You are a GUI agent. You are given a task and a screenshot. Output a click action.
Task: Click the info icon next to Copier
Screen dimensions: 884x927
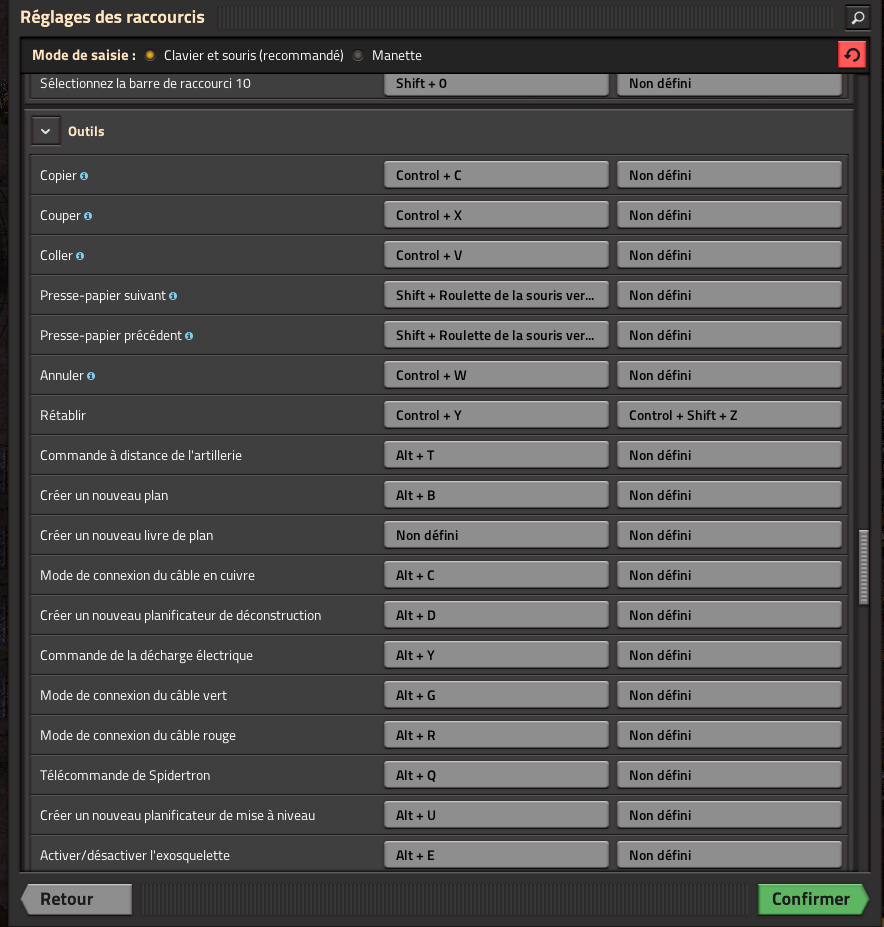click(84, 176)
